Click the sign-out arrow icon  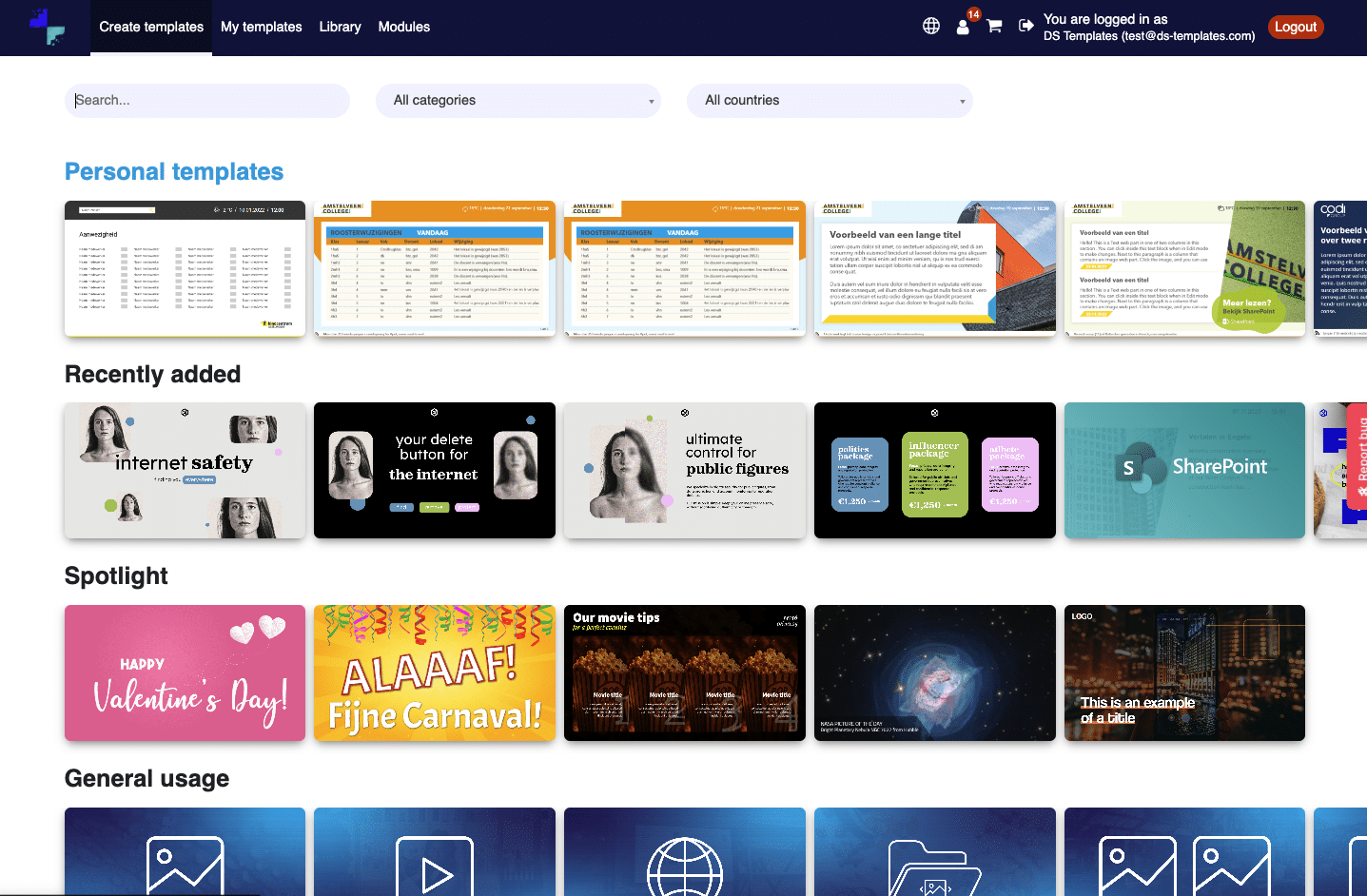pos(1025,26)
